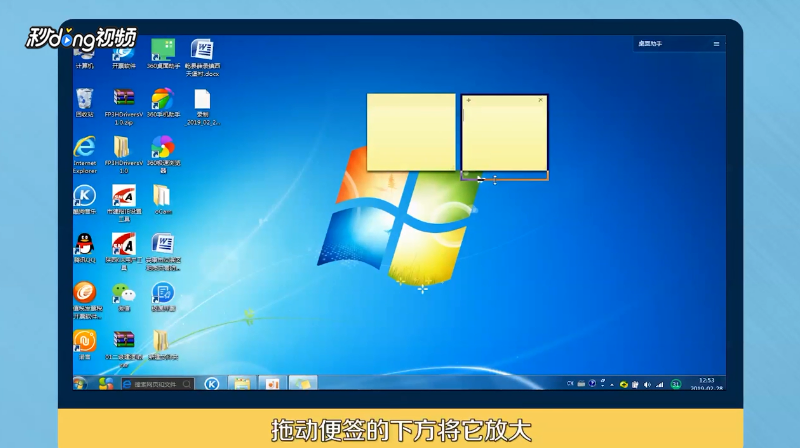Click the 桌面助手 widget title
This screenshot has width=800, height=448.
tap(650, 44)
